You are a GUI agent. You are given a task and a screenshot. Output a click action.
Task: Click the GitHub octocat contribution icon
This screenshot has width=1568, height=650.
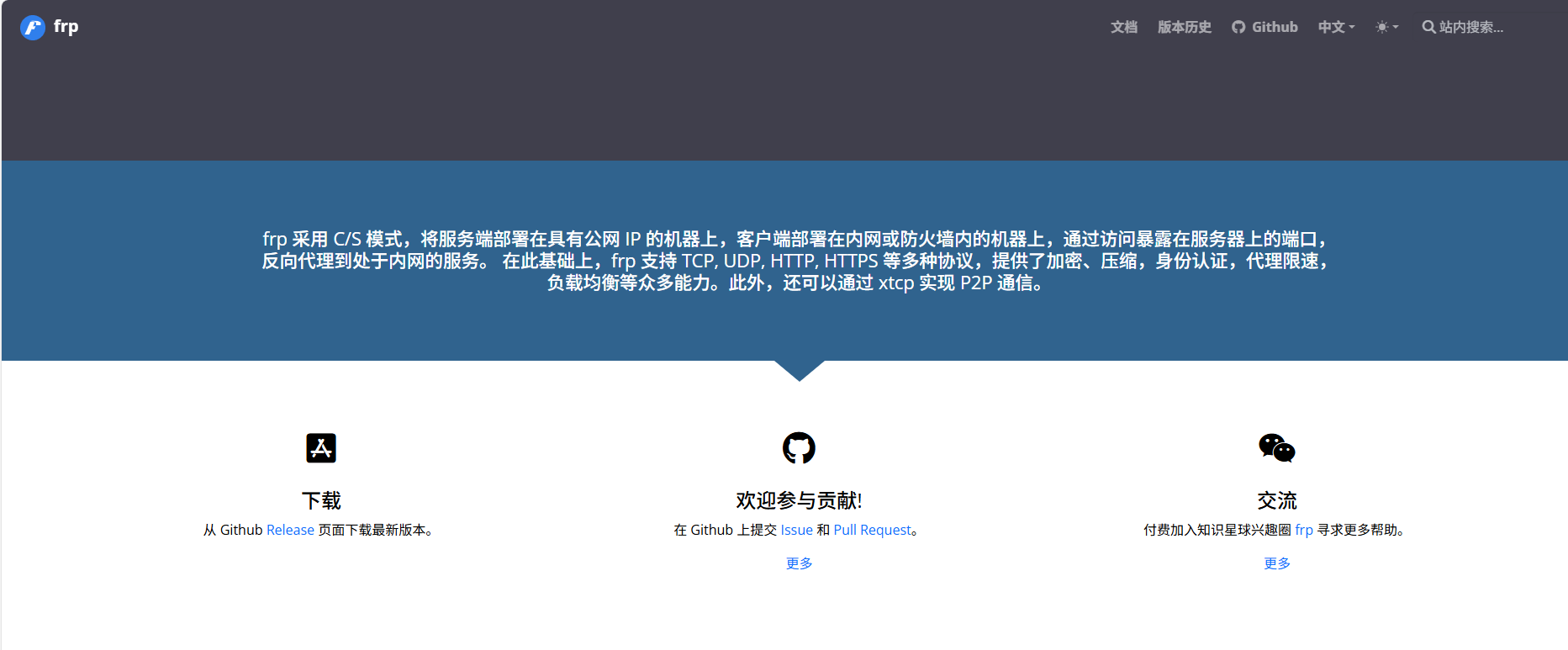point(799,448)
